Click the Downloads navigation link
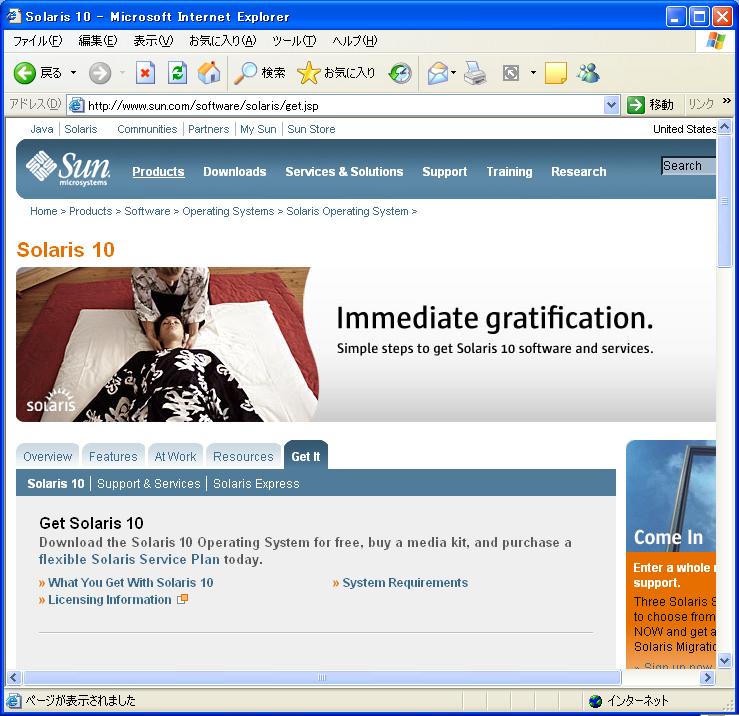 coord(235,172)
